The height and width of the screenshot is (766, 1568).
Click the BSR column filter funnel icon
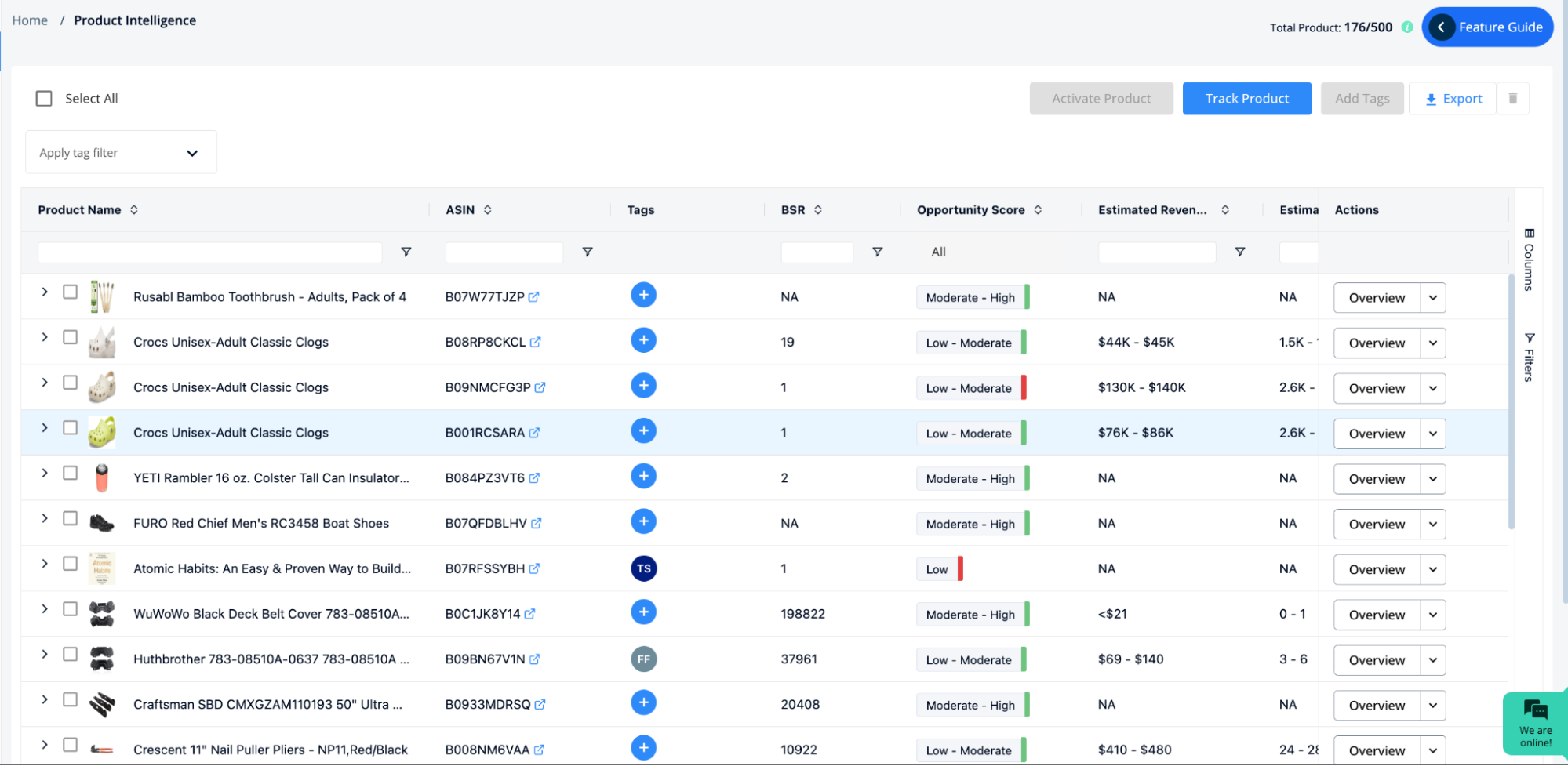(878, 252)
